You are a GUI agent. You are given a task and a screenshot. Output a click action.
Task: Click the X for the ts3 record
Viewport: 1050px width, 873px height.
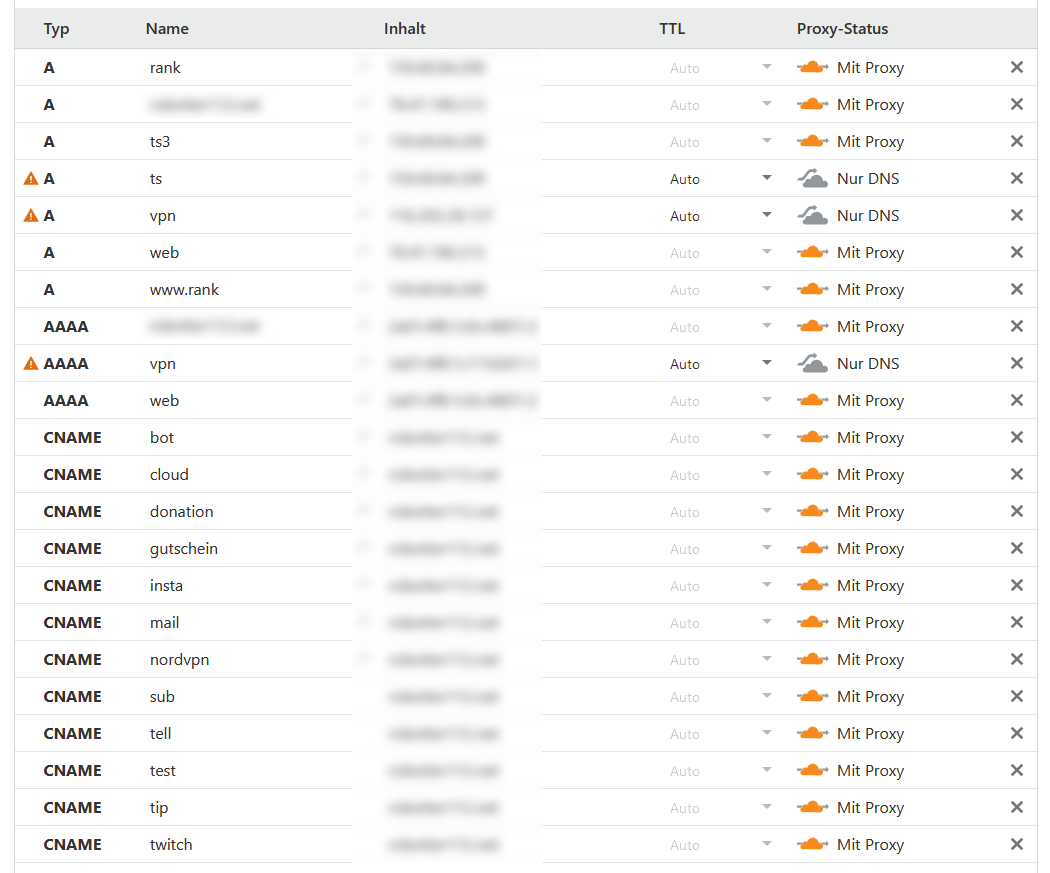click(1016, 142)
